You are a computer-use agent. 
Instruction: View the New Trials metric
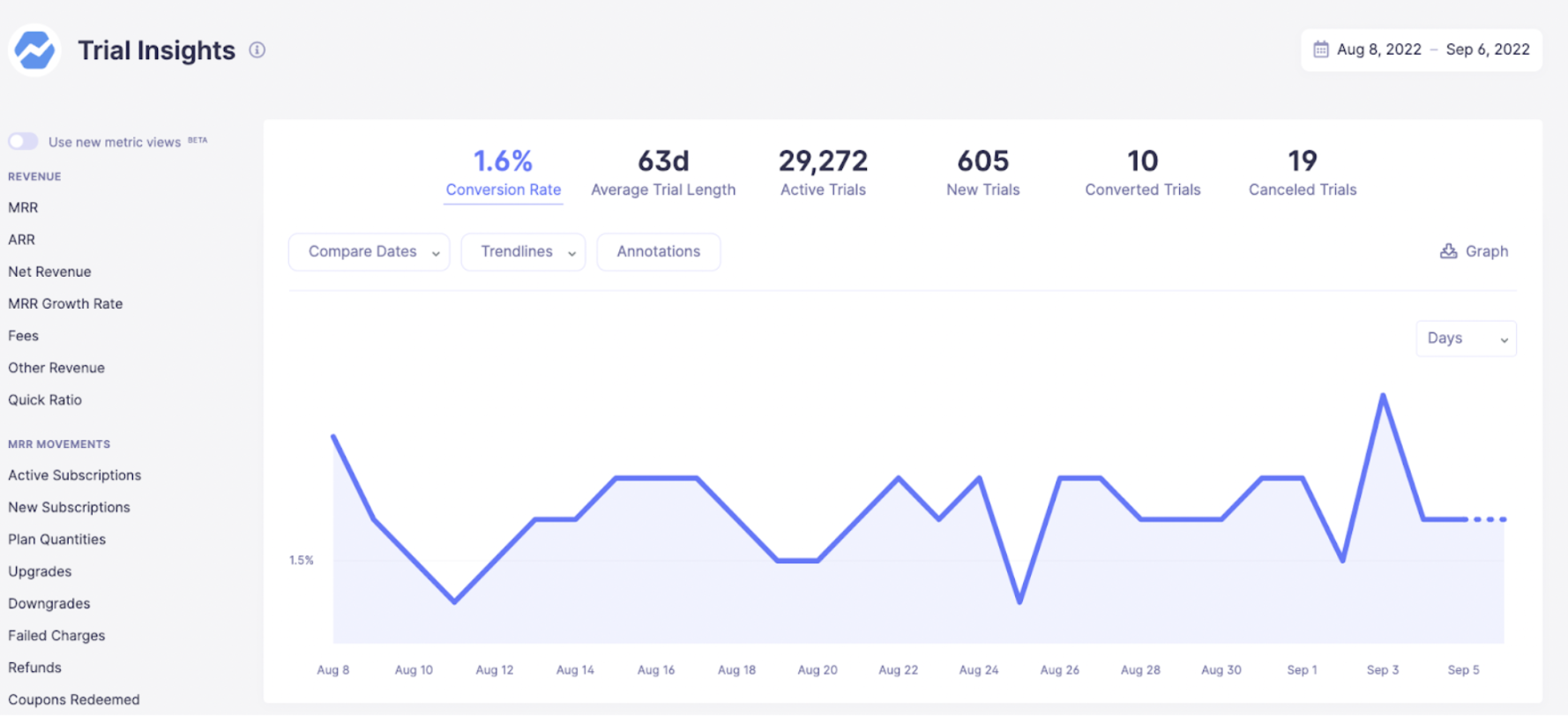pos(982,174)
